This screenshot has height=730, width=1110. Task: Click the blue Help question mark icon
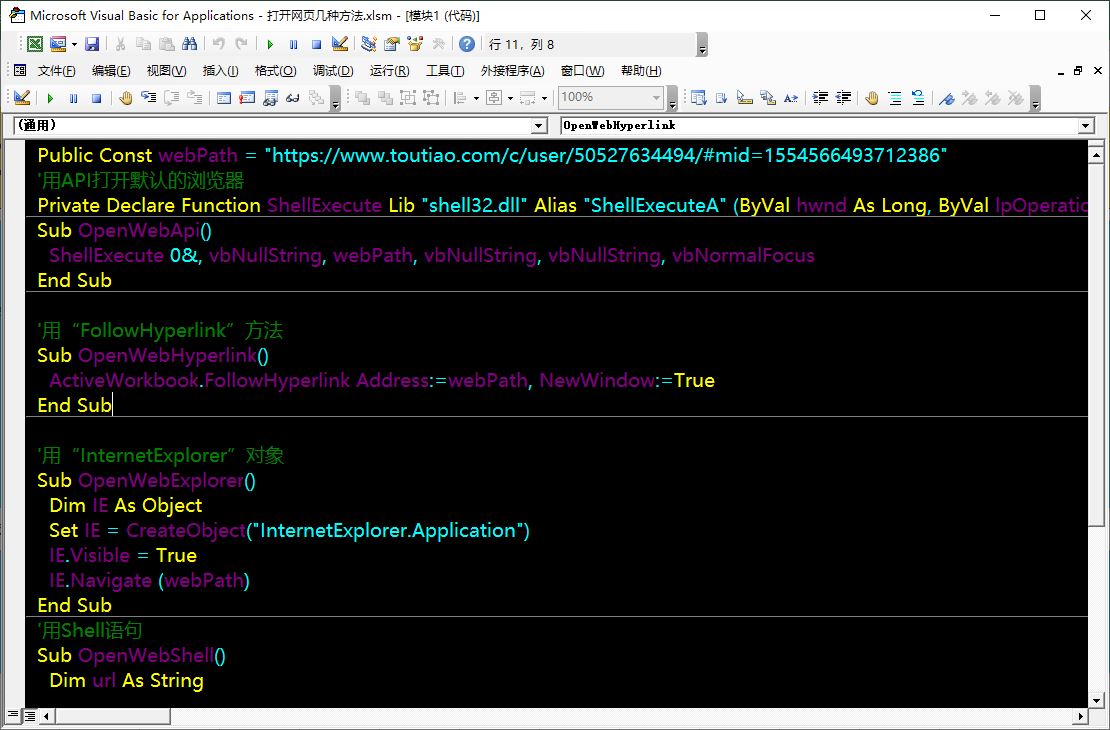[467, 44]
